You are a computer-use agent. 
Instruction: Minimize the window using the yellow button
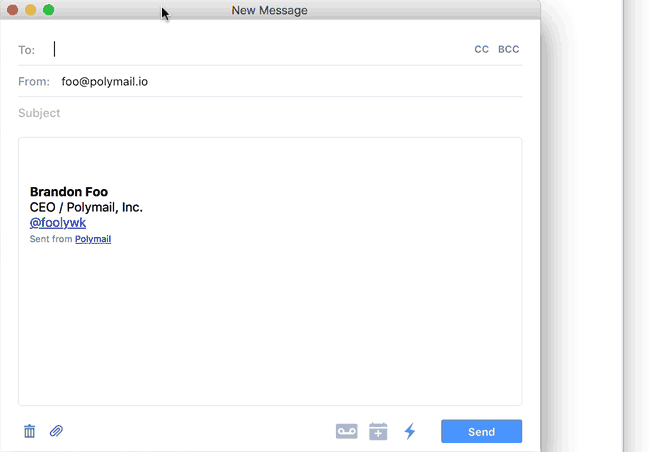click(30, 10)
